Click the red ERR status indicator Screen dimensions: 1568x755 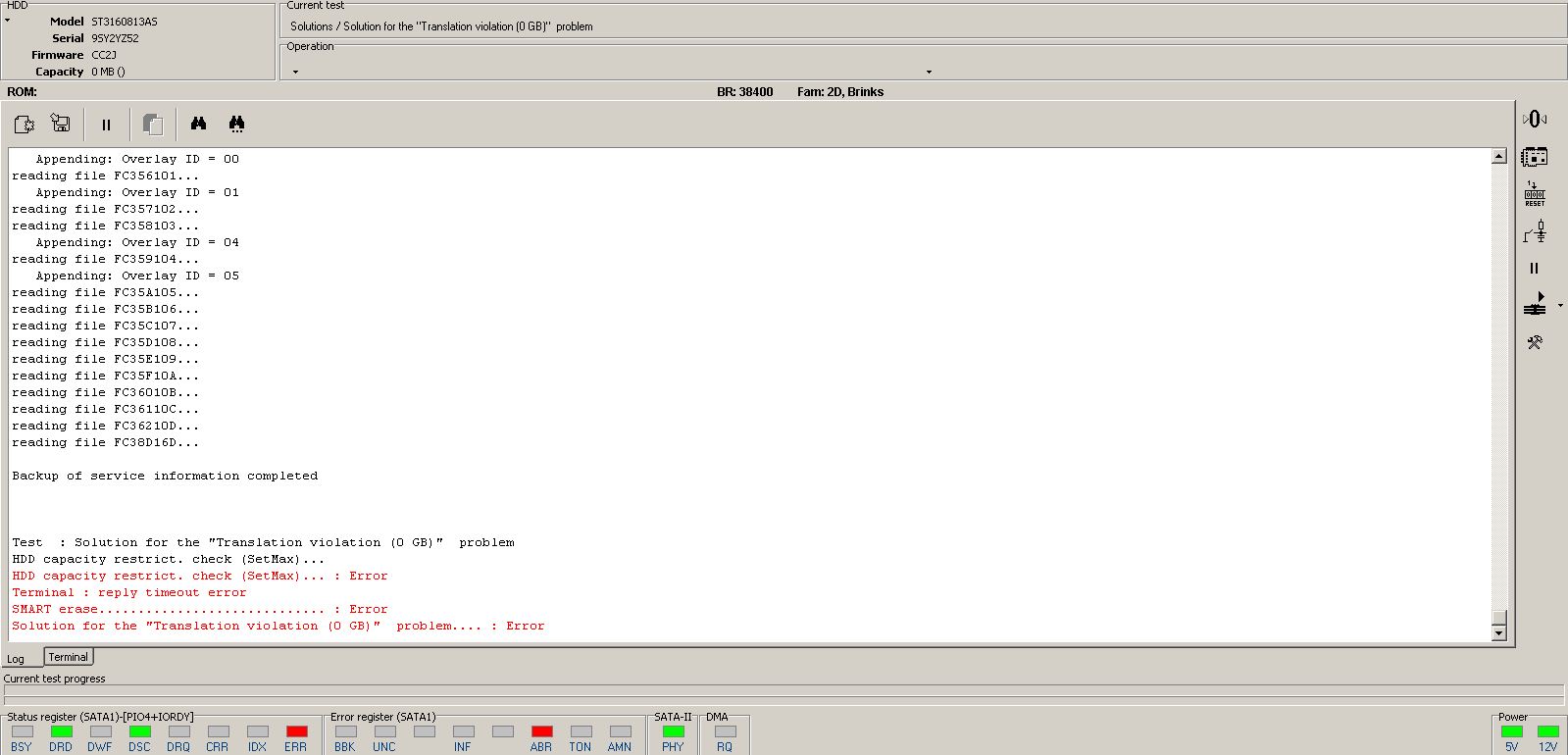296,731
